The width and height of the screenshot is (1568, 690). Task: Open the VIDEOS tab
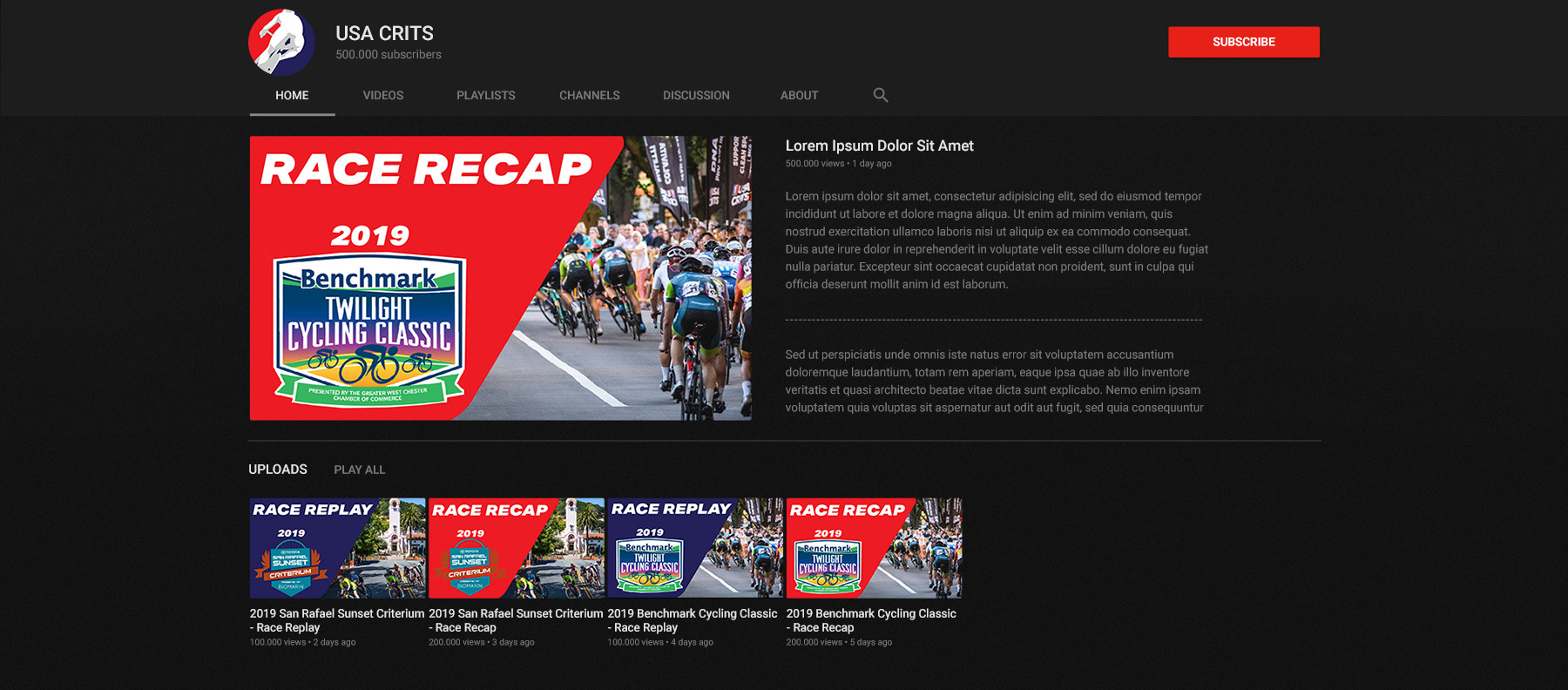[x=383, y=95]
